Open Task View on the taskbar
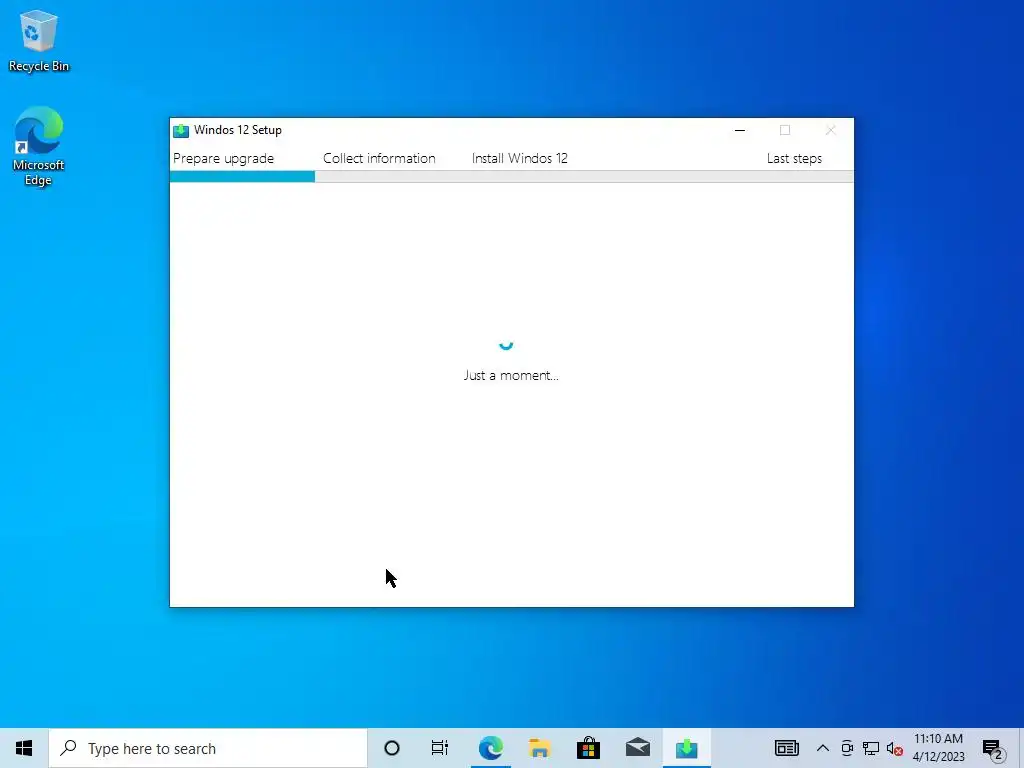Screen dimensions: 1024x768 [x=440, y=748]
